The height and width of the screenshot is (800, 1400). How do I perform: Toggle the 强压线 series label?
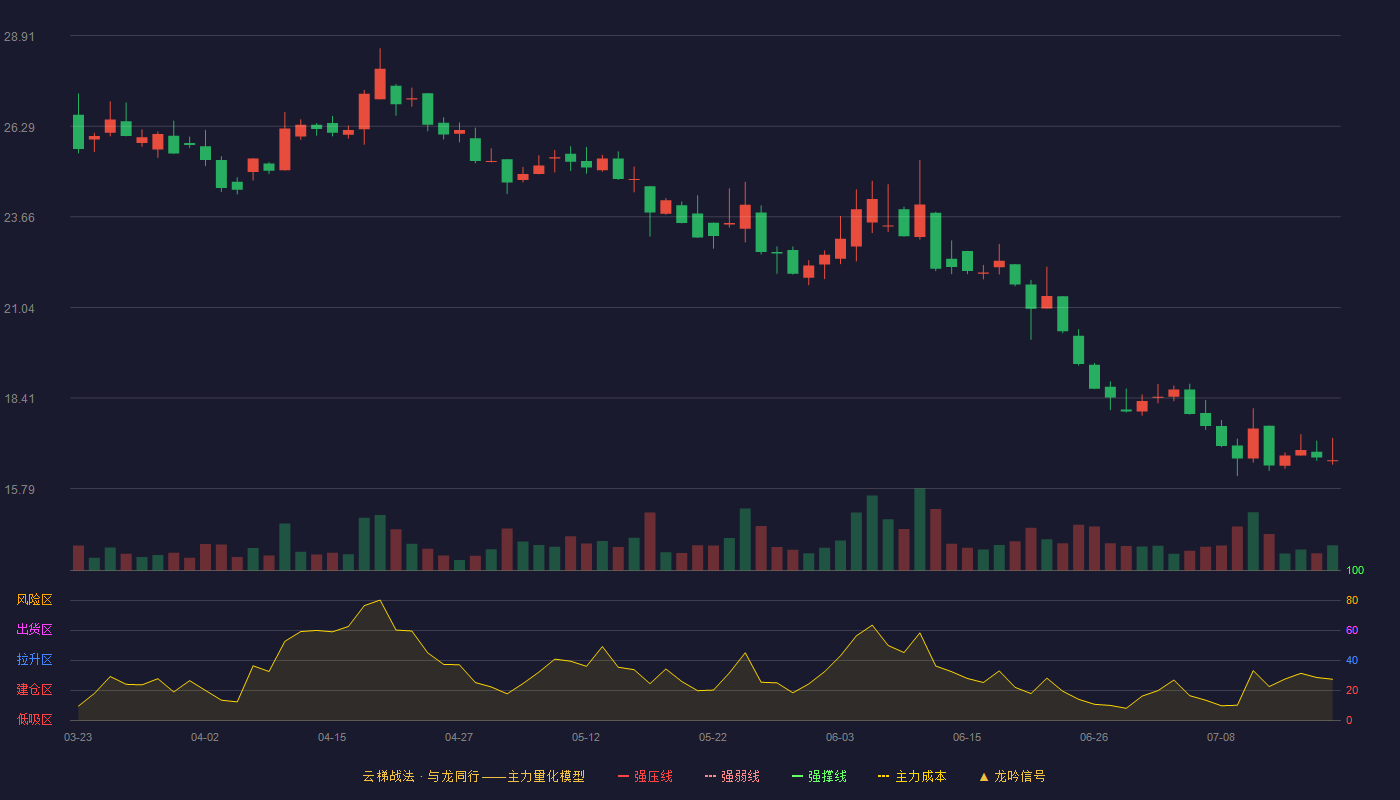[x=653, y=776]
